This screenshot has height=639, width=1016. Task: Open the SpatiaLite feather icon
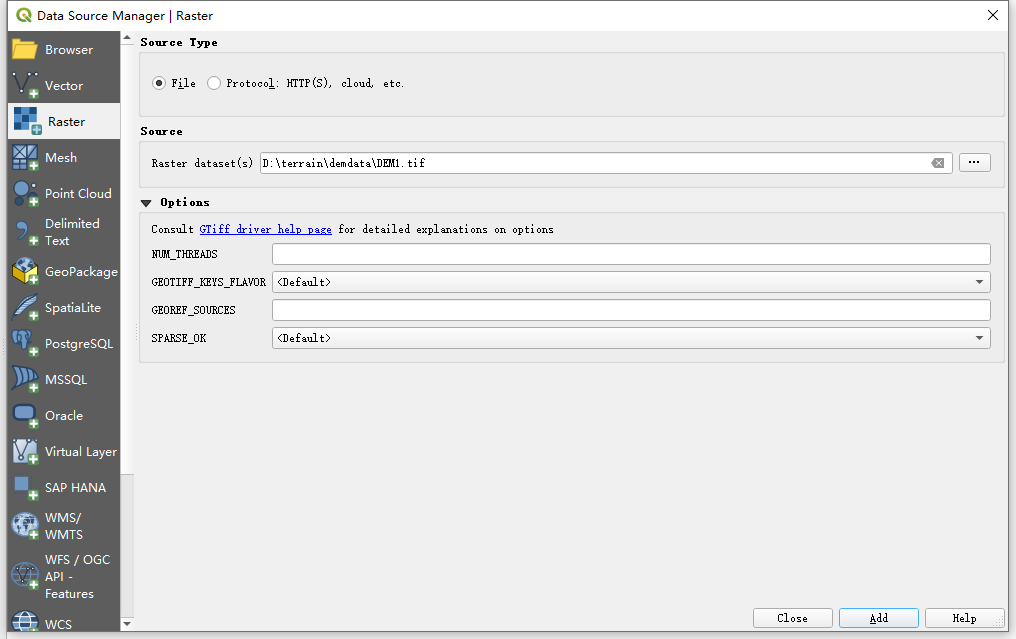click(25, 308)
